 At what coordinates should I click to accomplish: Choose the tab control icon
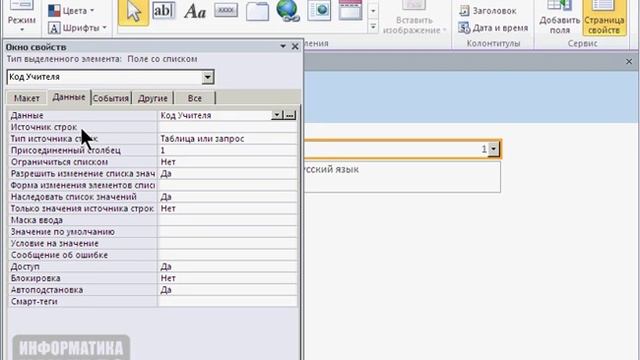click(257, 11)
